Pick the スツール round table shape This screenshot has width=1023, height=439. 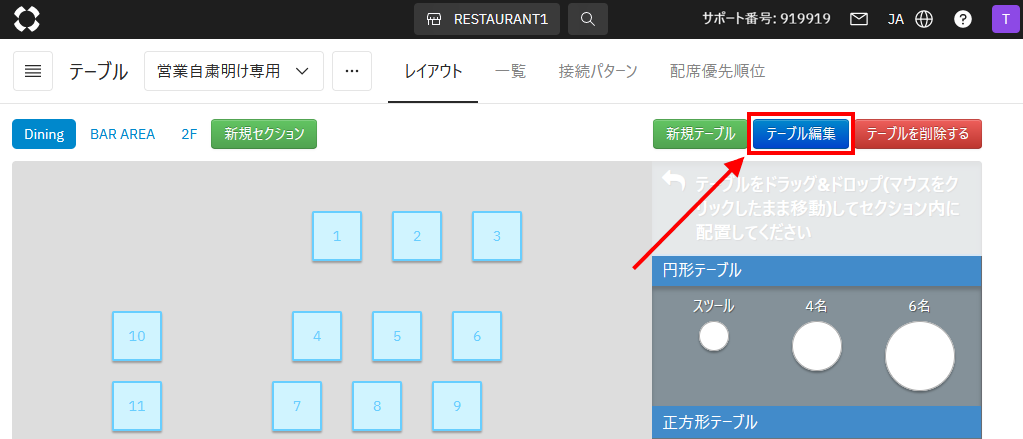pos(714,337)
